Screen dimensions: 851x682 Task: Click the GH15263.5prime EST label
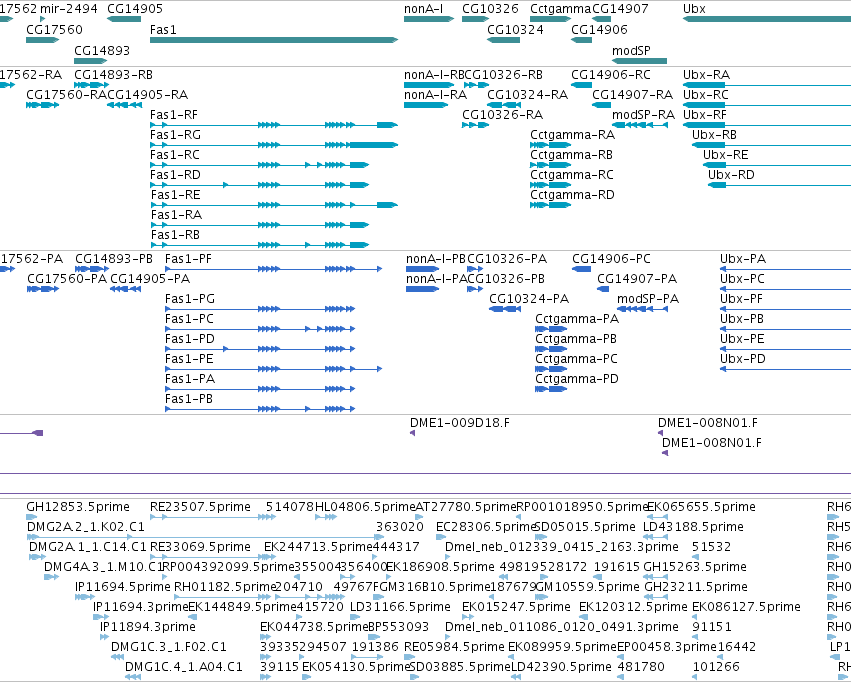tap(695, 567)
